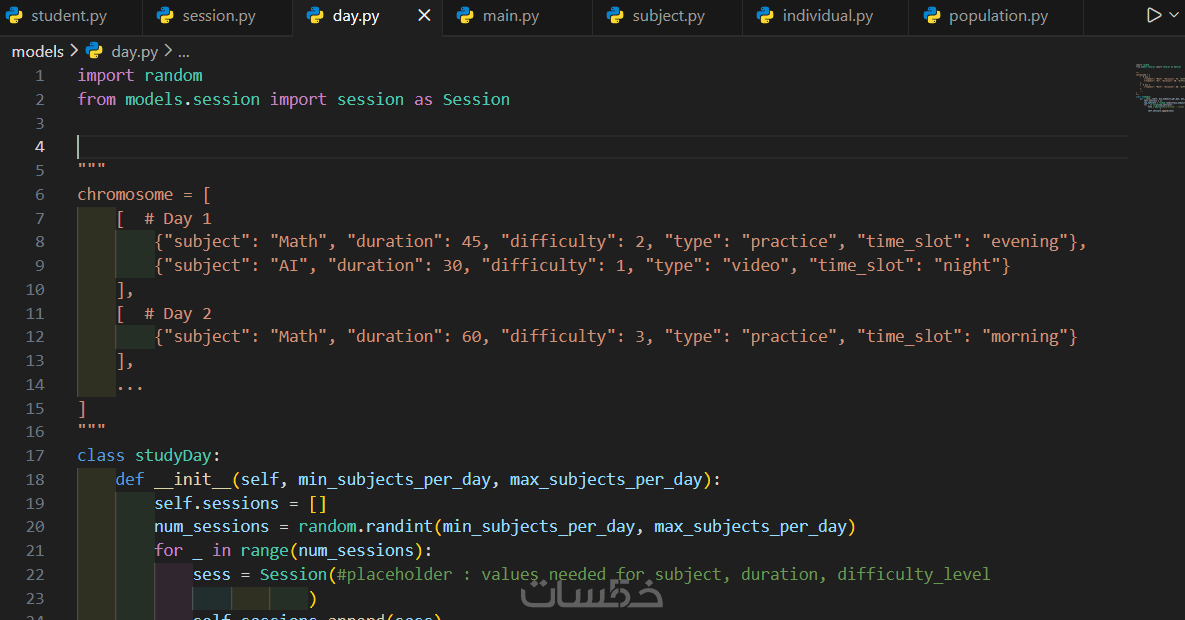Expand the models folder breadcrumb
This screenshot has width=1185, height=620.
point(37,51)
